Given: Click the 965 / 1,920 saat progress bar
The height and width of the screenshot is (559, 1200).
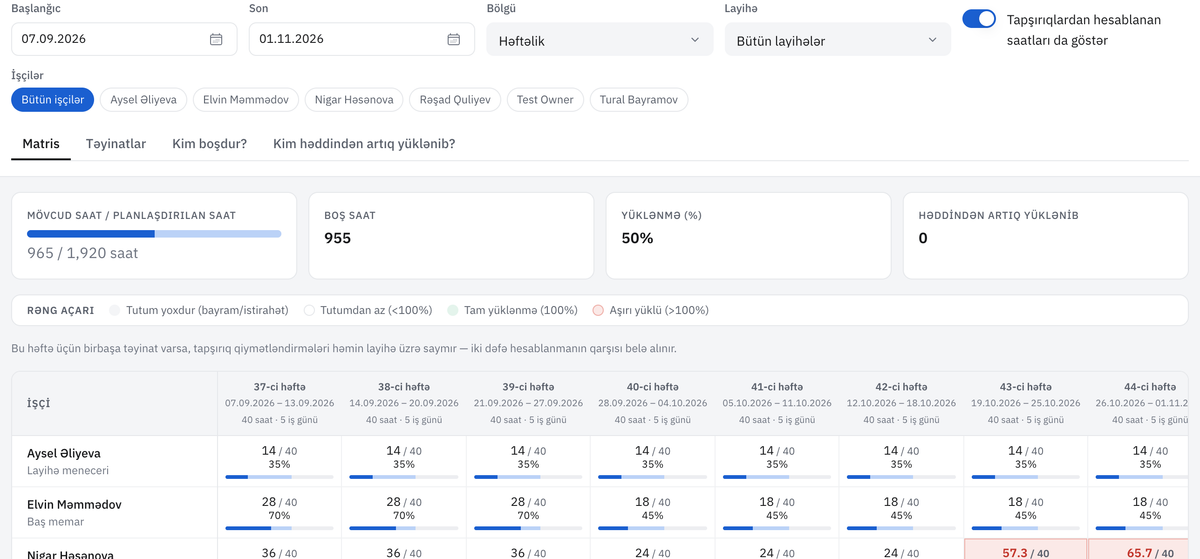Looking at the screenshot, I should [x=154, y=234].
